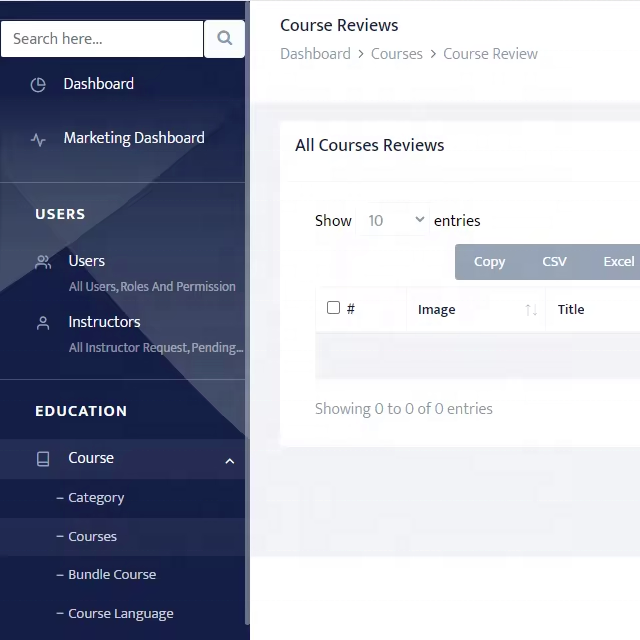Open Bundle Course sidebar item
Image resolution: width=640 pixels, height=640 pixels.
[112, 575]
